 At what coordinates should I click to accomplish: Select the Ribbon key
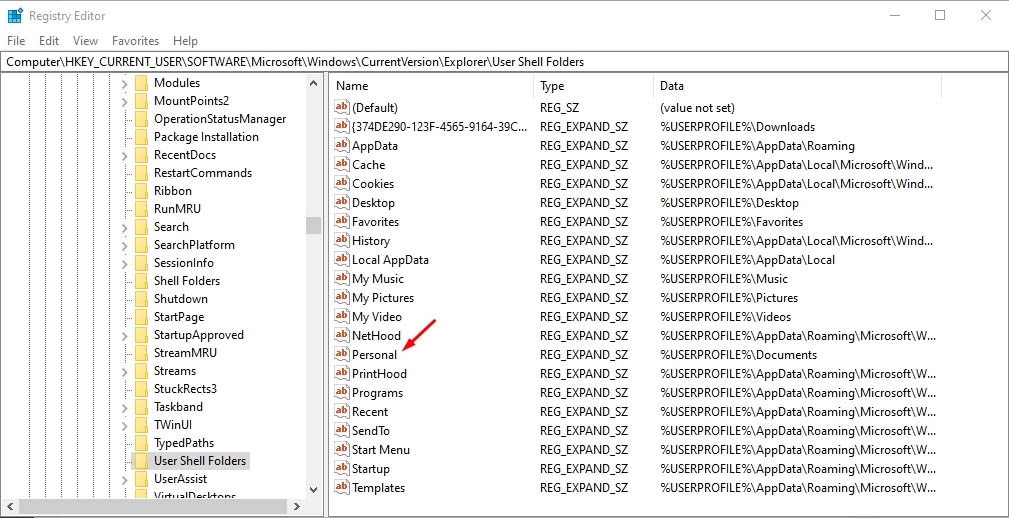tap(172, 191)
